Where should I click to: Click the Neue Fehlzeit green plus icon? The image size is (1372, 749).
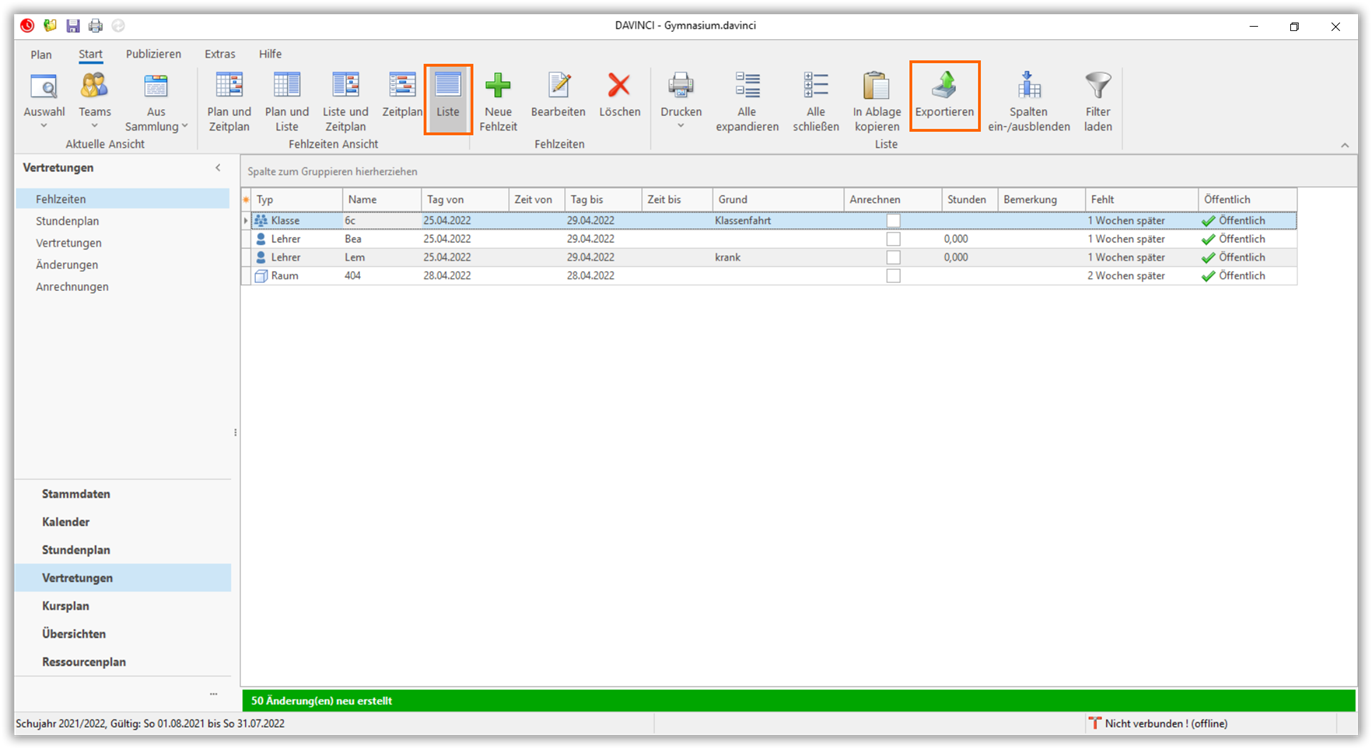click(498, 87)
